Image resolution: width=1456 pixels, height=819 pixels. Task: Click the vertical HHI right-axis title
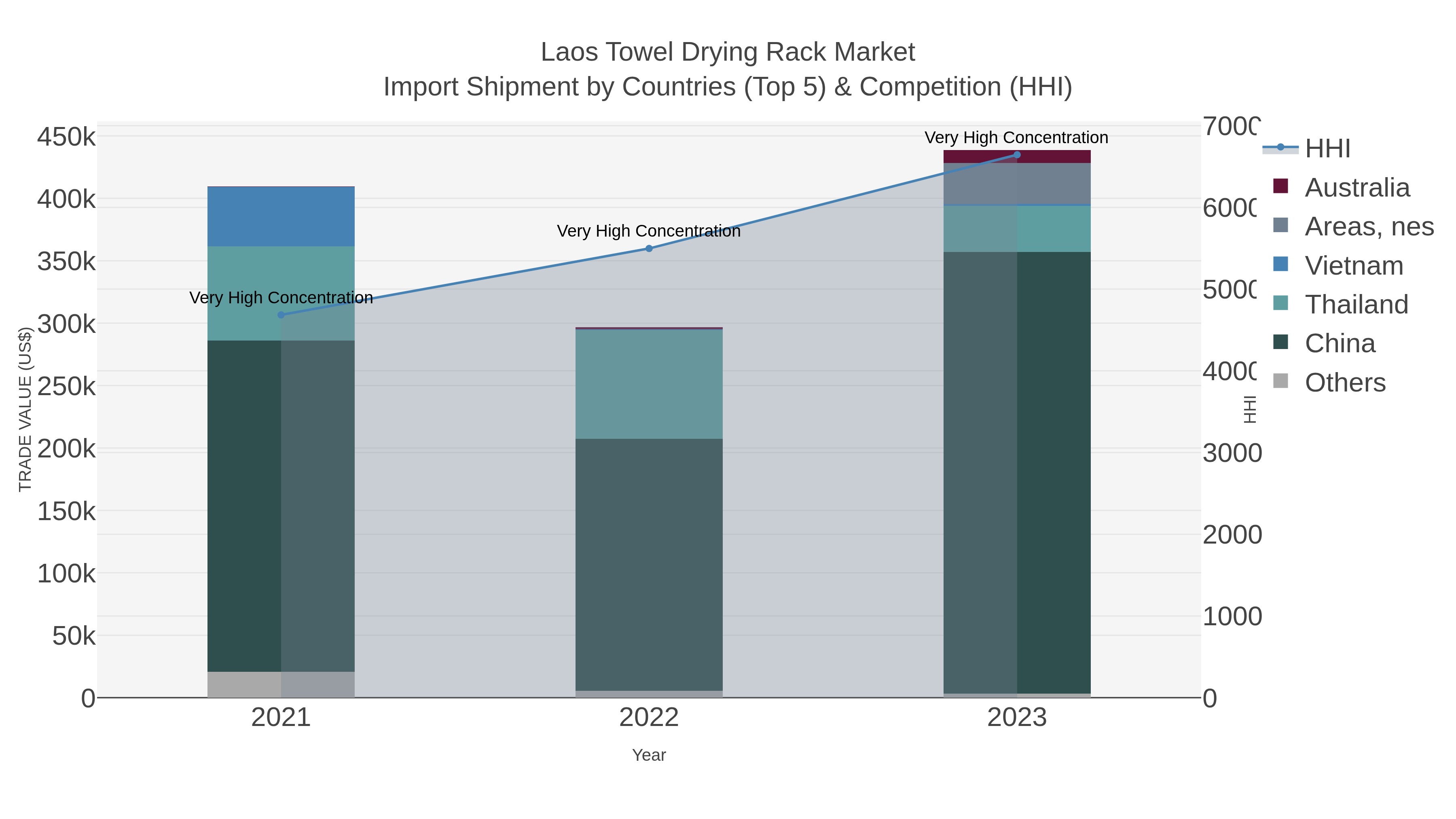click(x=1250, y=409)
